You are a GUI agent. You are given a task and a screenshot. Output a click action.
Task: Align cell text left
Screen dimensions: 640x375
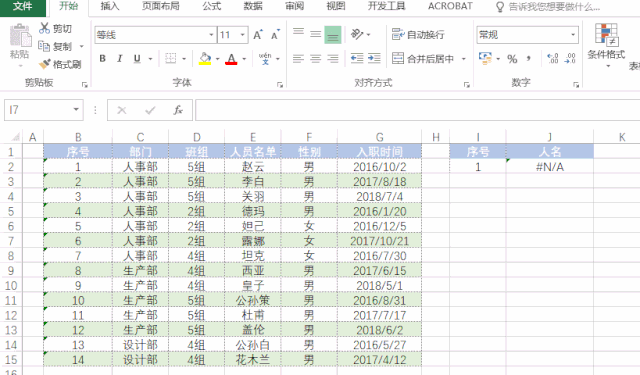(298, 59)
